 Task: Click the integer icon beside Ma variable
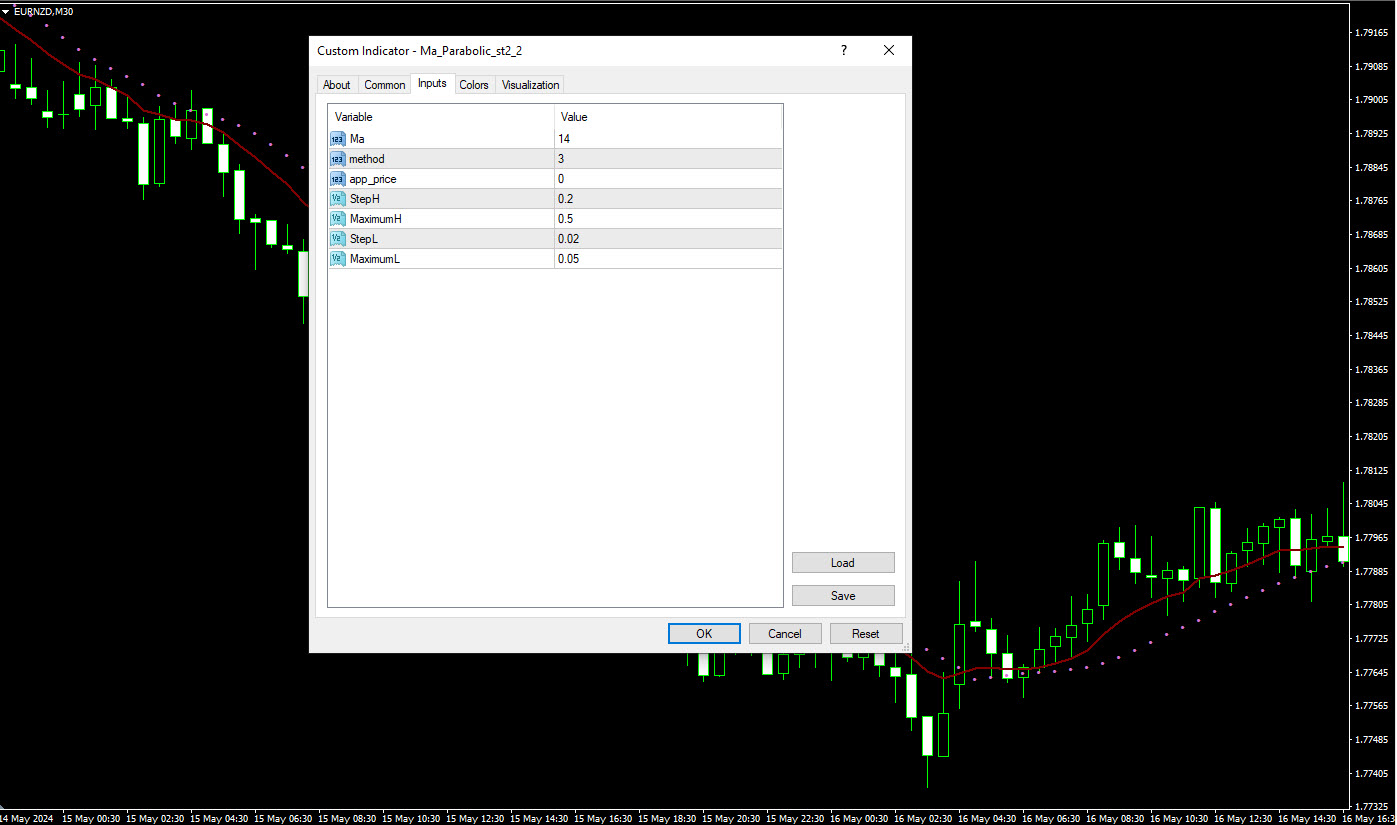(x=337, y=139)
